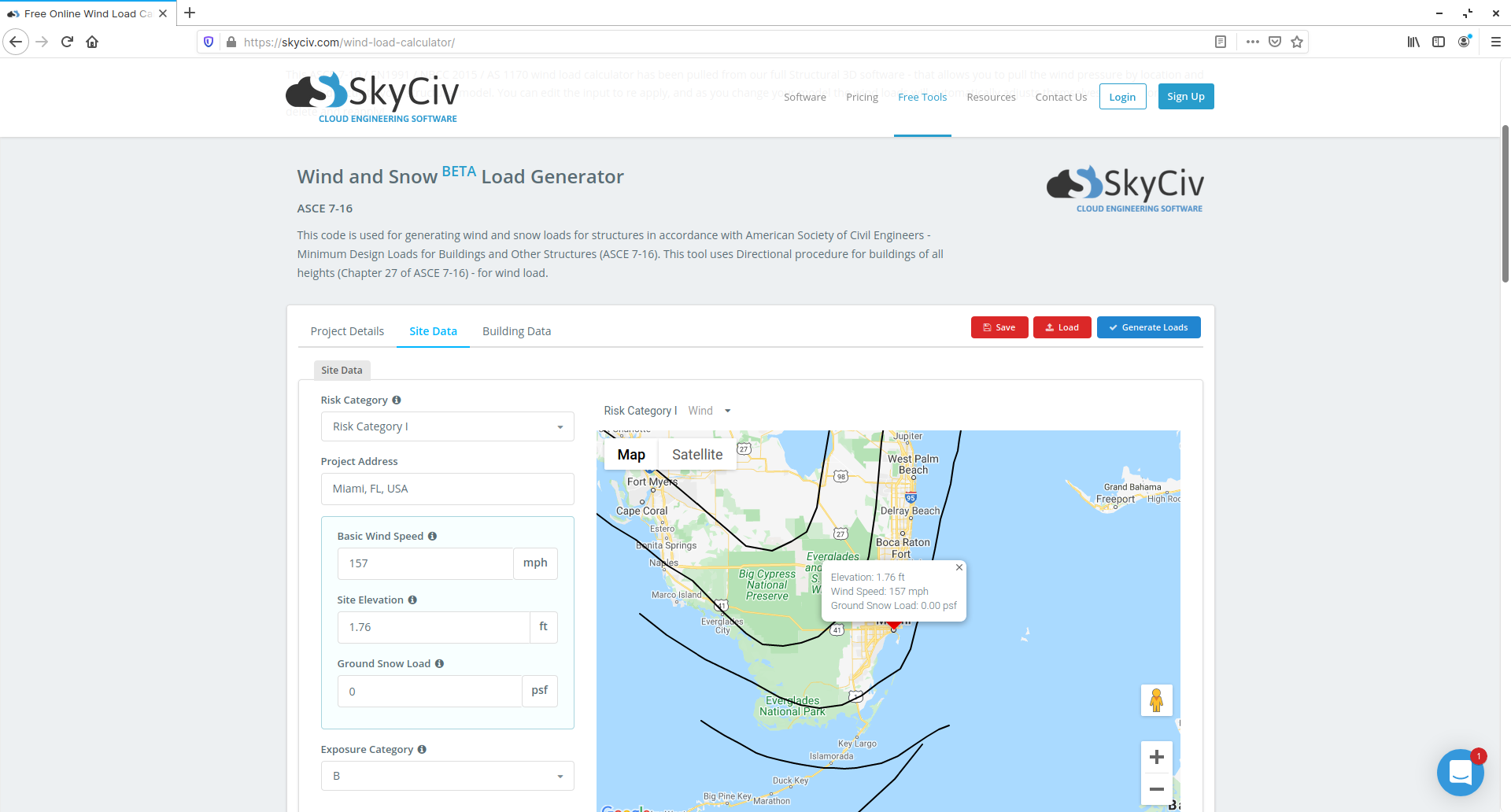The image size is (1511, 812).
Task: Zoom in on the map
Action: pos(1156,757)
